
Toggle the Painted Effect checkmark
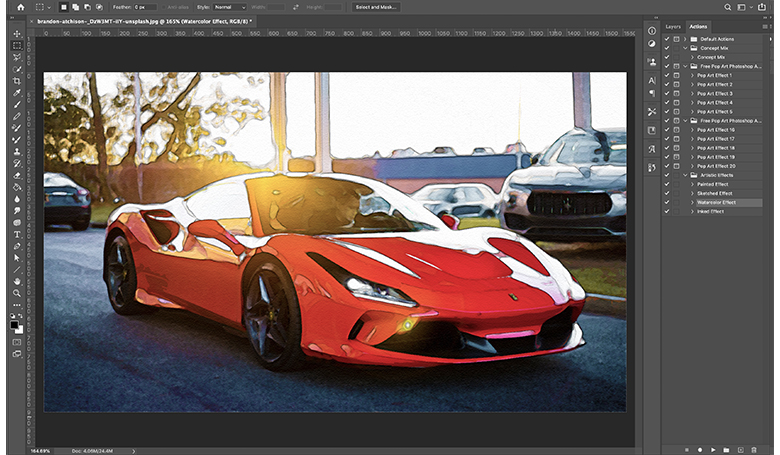pyautogui.click(x=667, y=184)
